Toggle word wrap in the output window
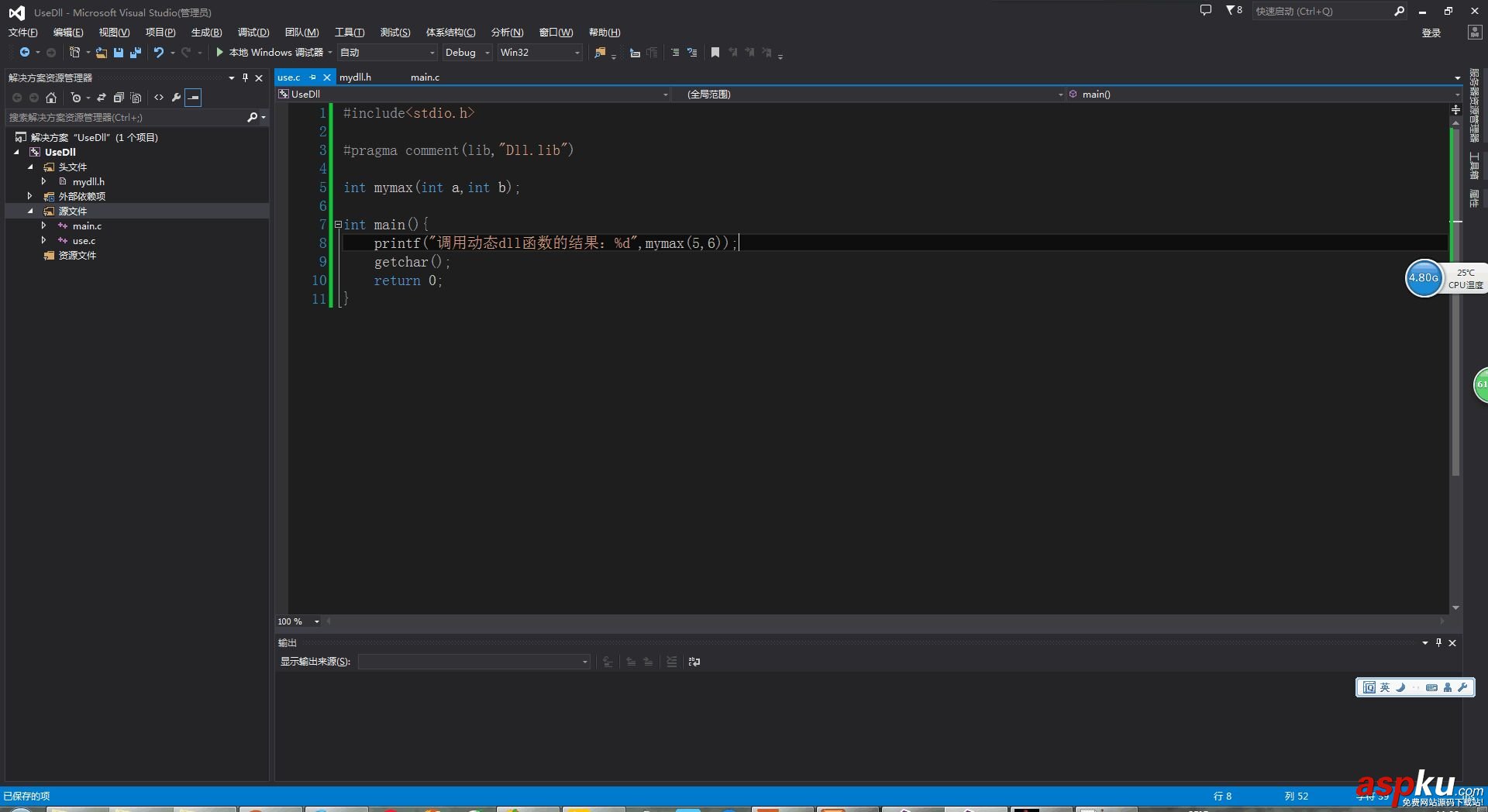 point(694,662)
